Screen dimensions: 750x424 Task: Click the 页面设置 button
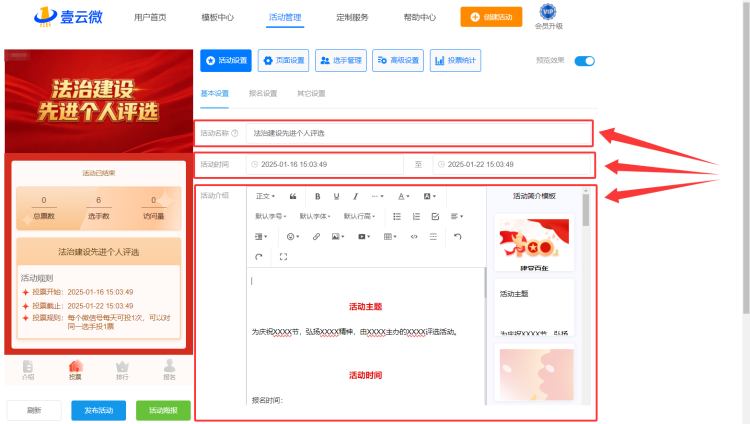click(283, 60)
